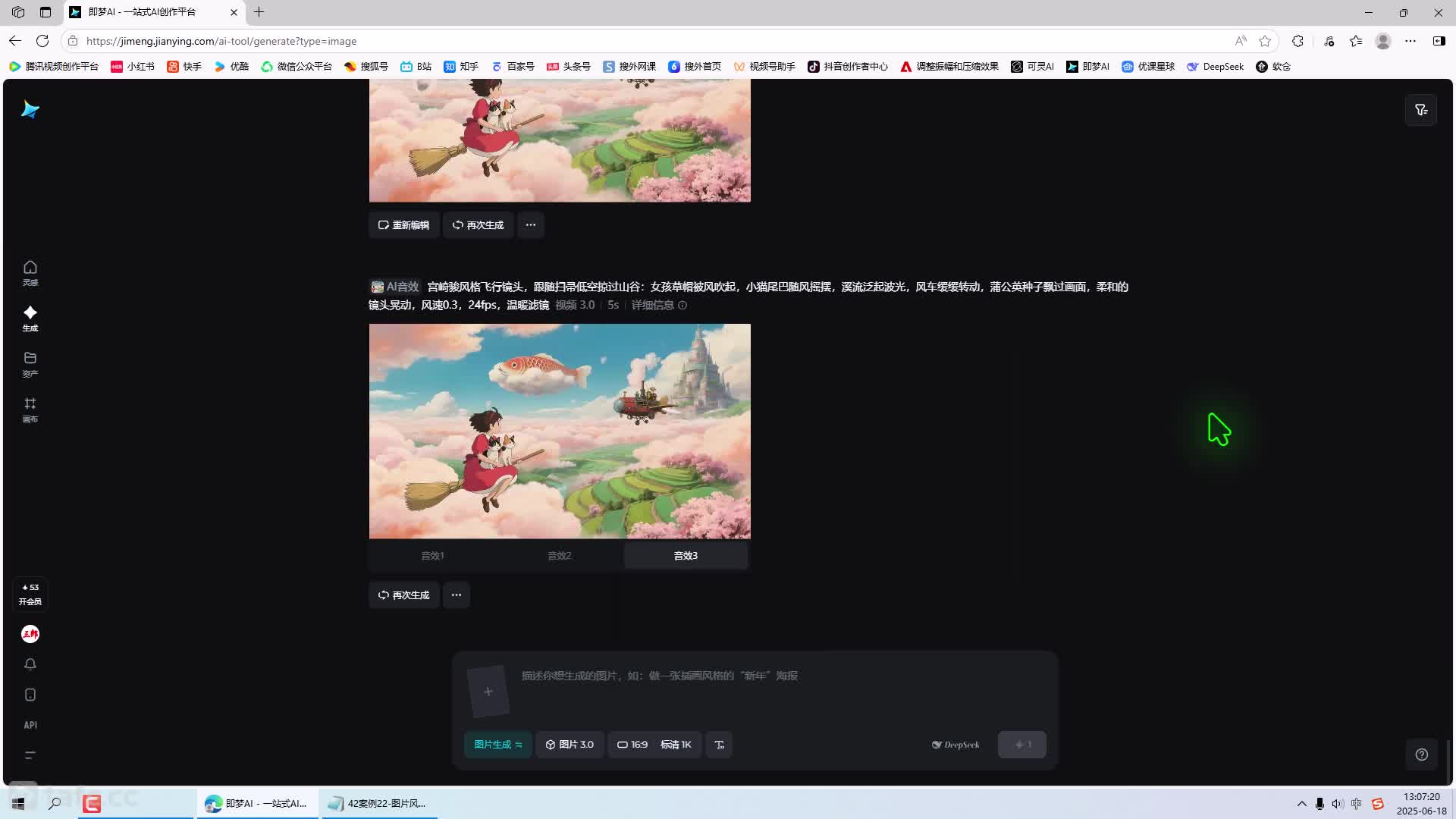Image resolution: width=1456 pixels, height=819 pixels.
Task: Click the notification bell icon
Action: pyautogui.click(x=30, y=664)
